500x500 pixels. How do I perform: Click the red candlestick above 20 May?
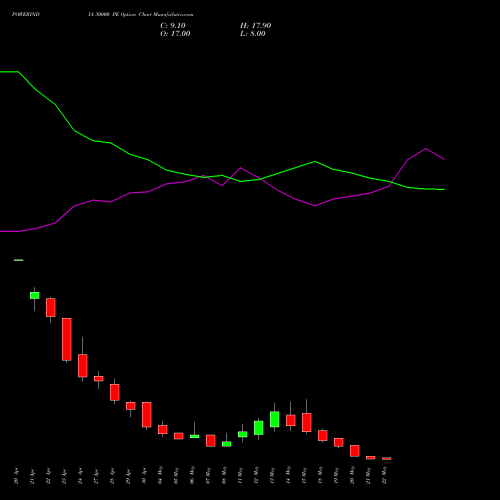pos(355,451)
